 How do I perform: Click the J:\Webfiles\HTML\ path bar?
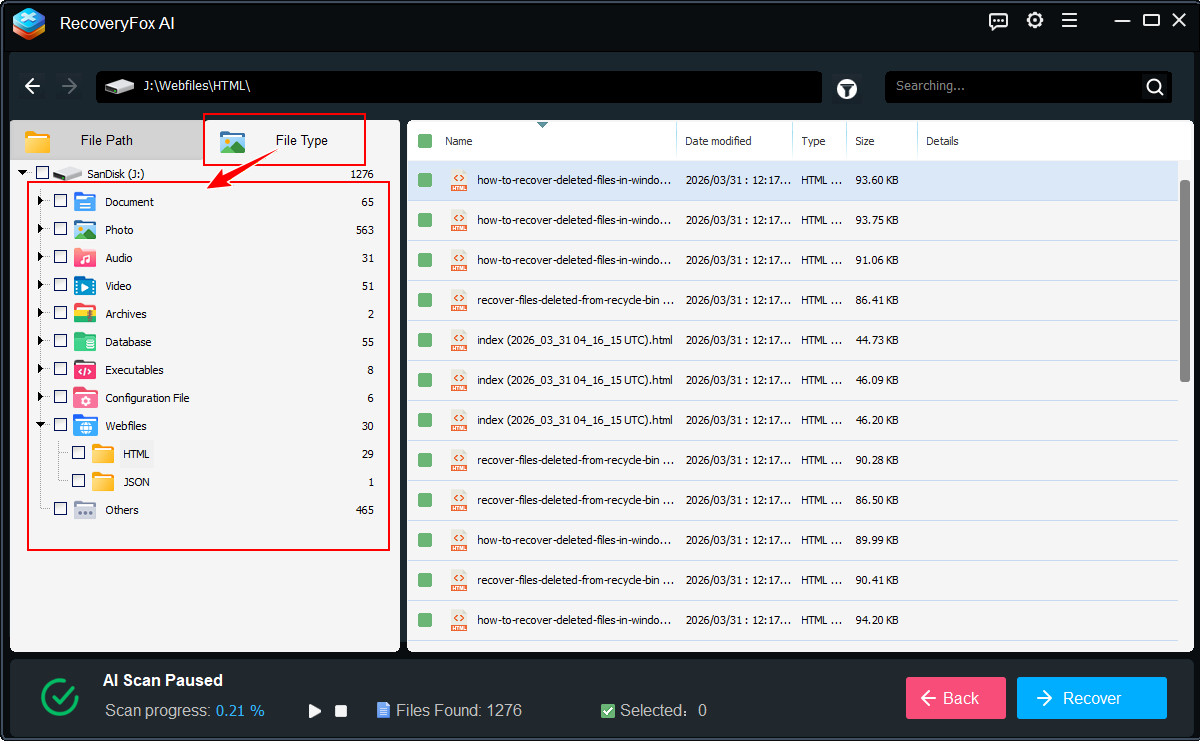(x=459, y=87)
